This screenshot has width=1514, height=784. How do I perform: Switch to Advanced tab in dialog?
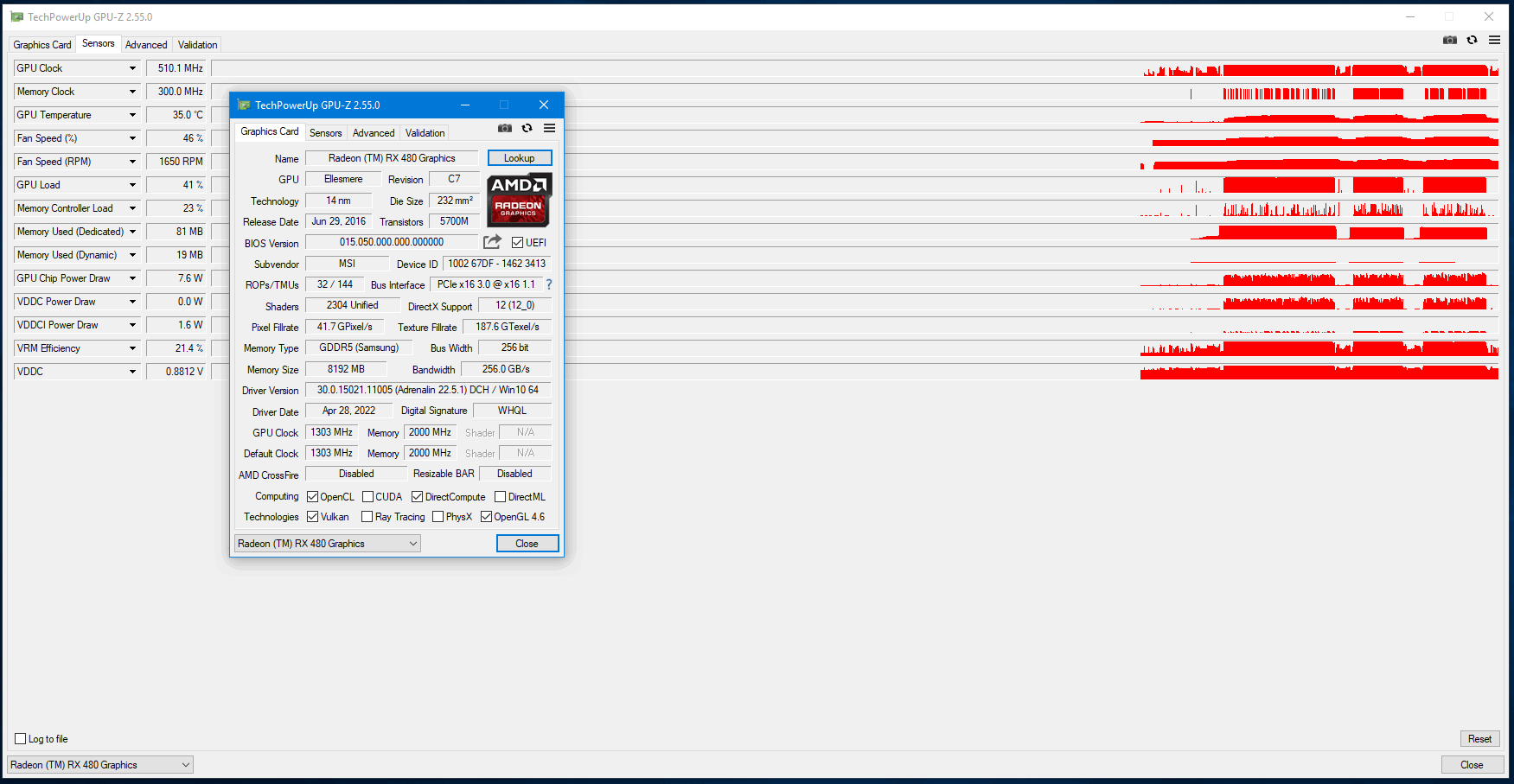374,133
